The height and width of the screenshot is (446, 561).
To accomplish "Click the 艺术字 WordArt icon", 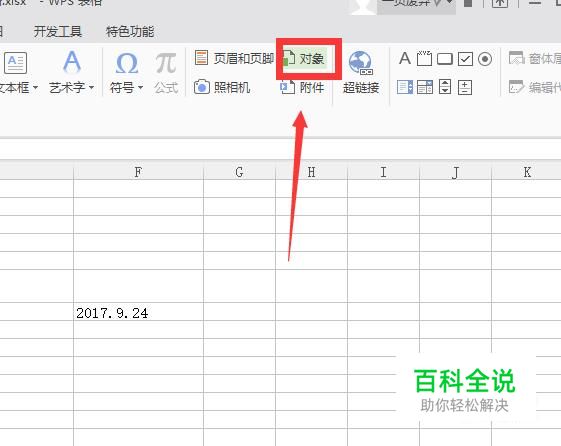I will pyautogui.click(x=72, y=62).
